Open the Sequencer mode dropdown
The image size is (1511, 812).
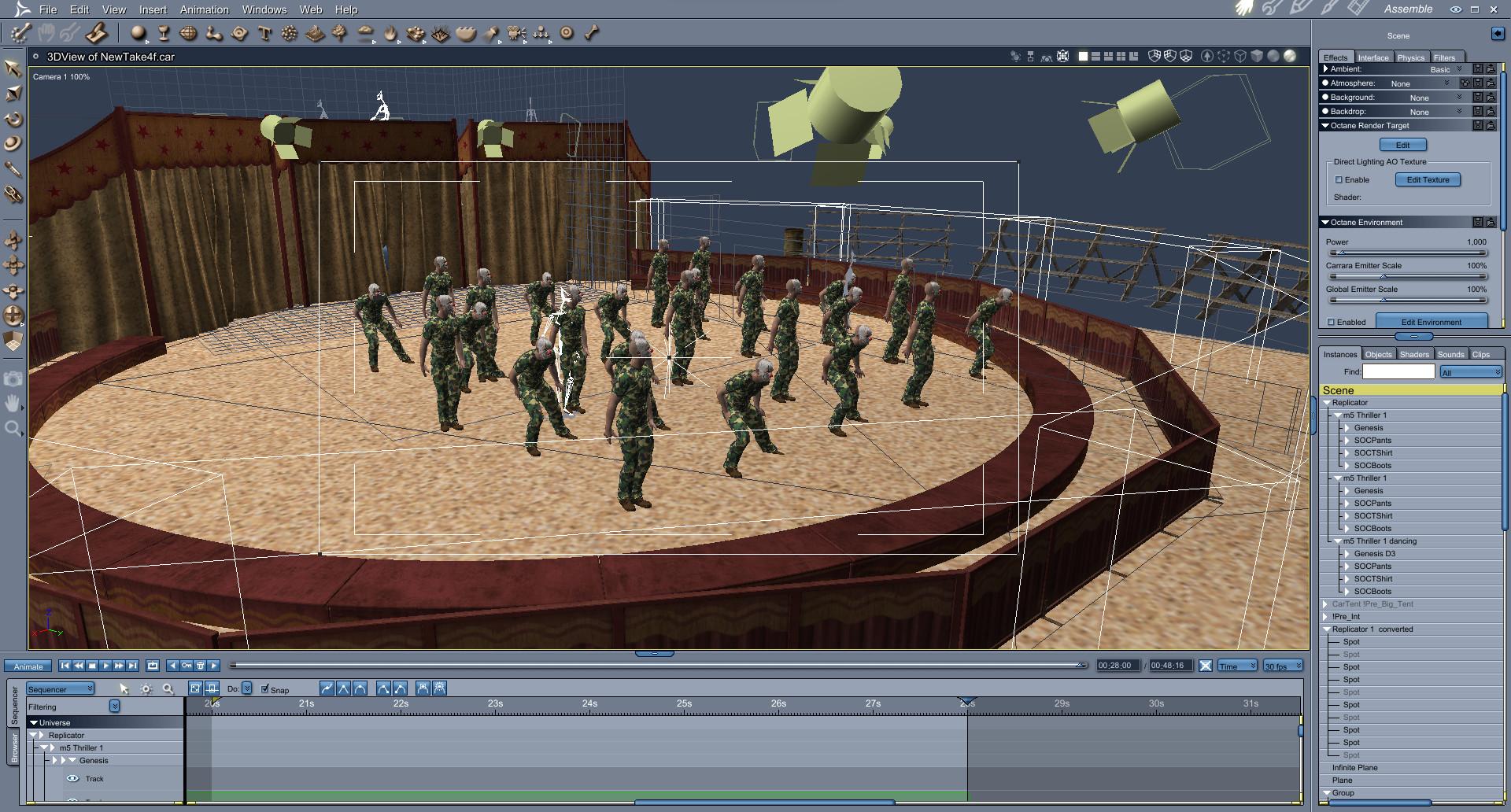(61, 689)
